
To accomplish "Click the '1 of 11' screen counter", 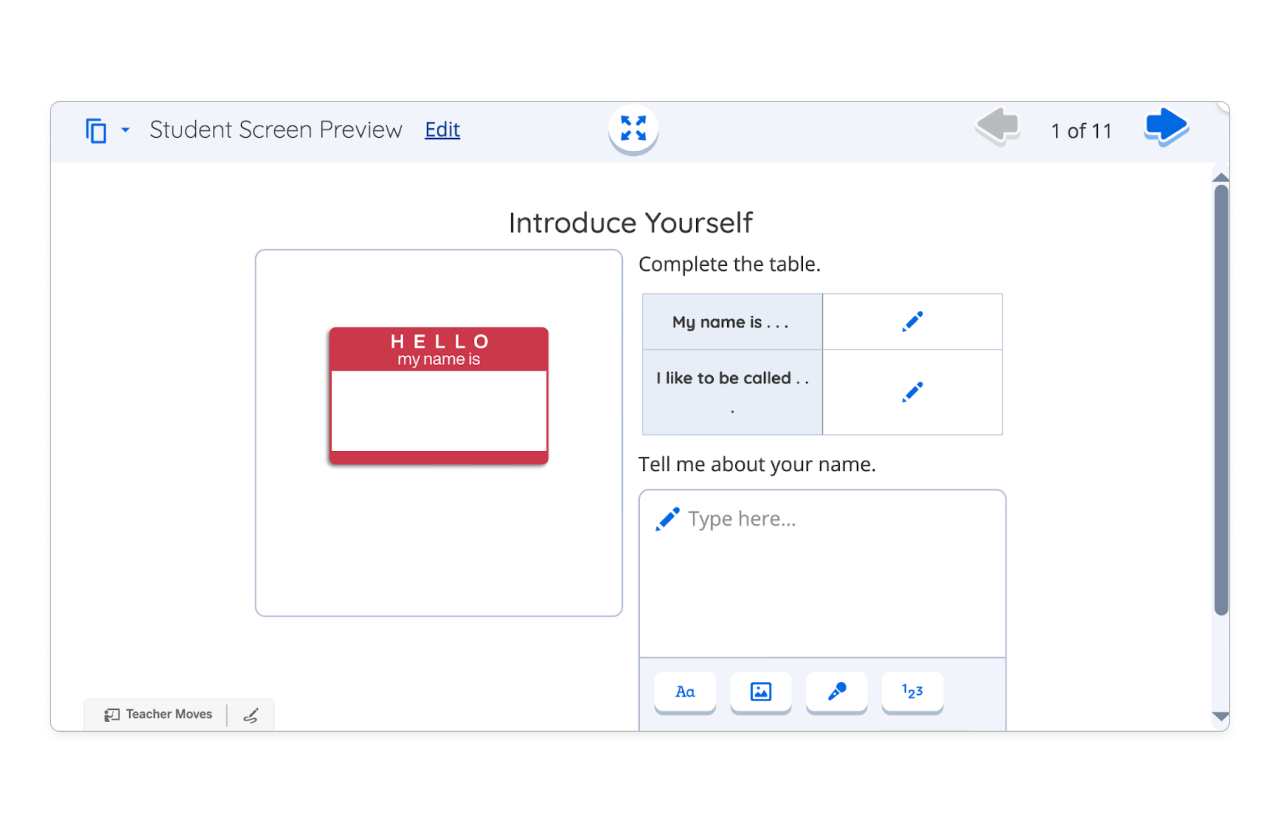I will [x=1081, y=131].
